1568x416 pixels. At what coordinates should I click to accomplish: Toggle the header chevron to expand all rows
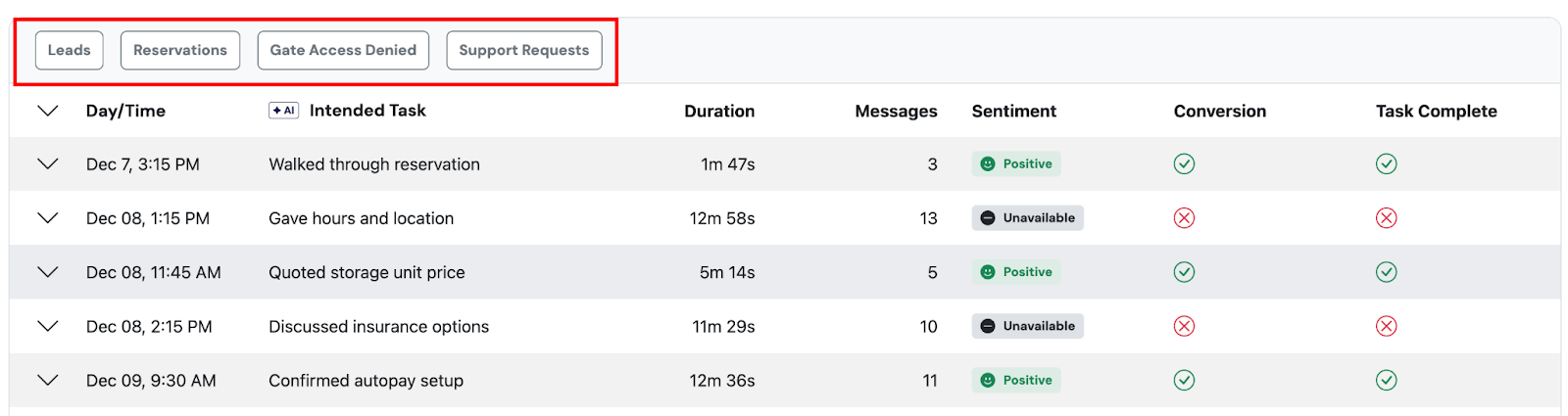pyautogui.click(x=48, y=111)
